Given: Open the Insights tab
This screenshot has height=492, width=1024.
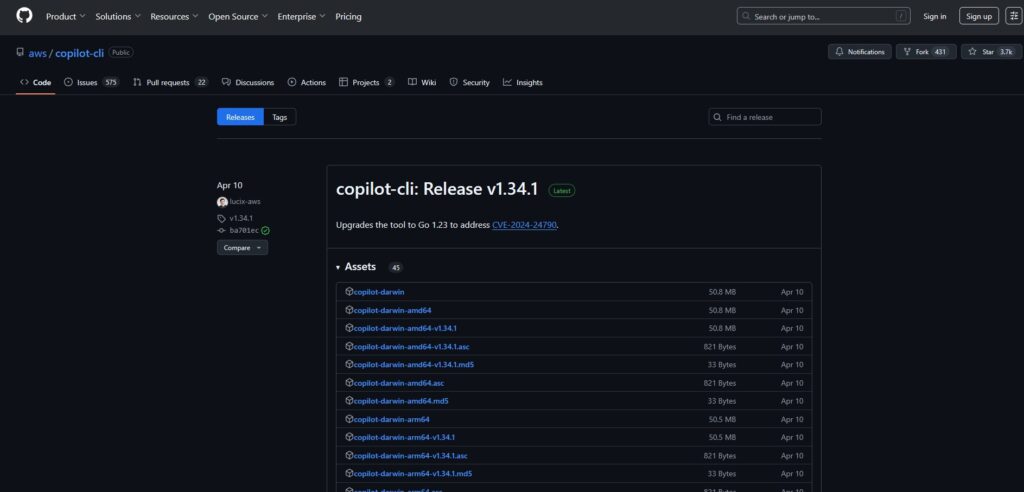Looking at the screenshot, I should (522, 82).
